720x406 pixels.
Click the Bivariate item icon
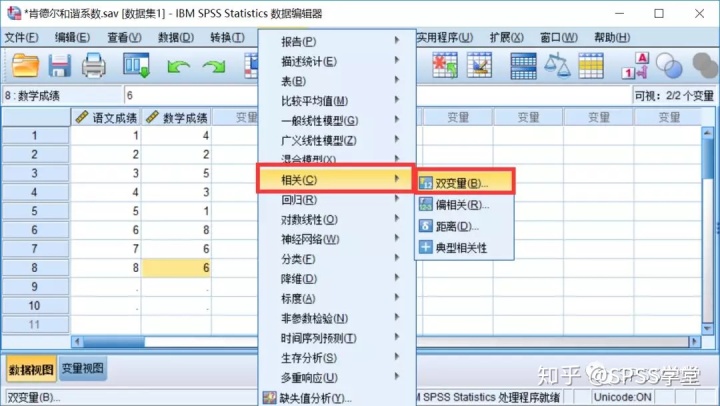click(426, 183)
